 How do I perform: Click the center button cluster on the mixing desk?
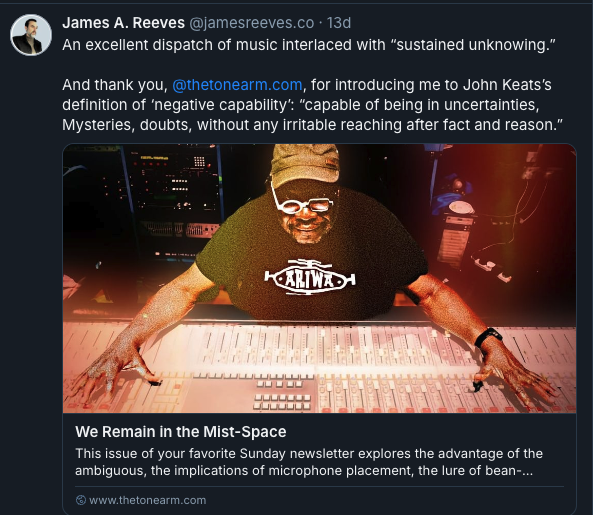pyautogui.click(x=283, y=395)
